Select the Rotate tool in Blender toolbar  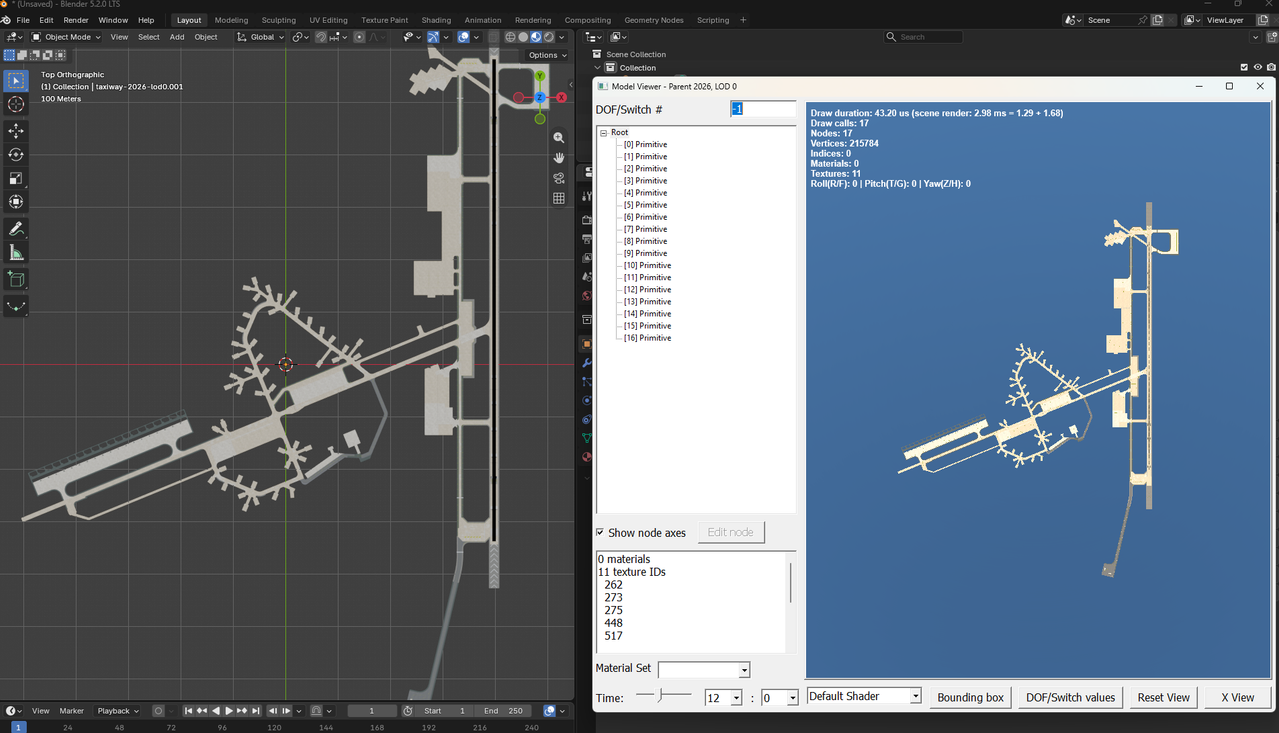click(16, 155)
